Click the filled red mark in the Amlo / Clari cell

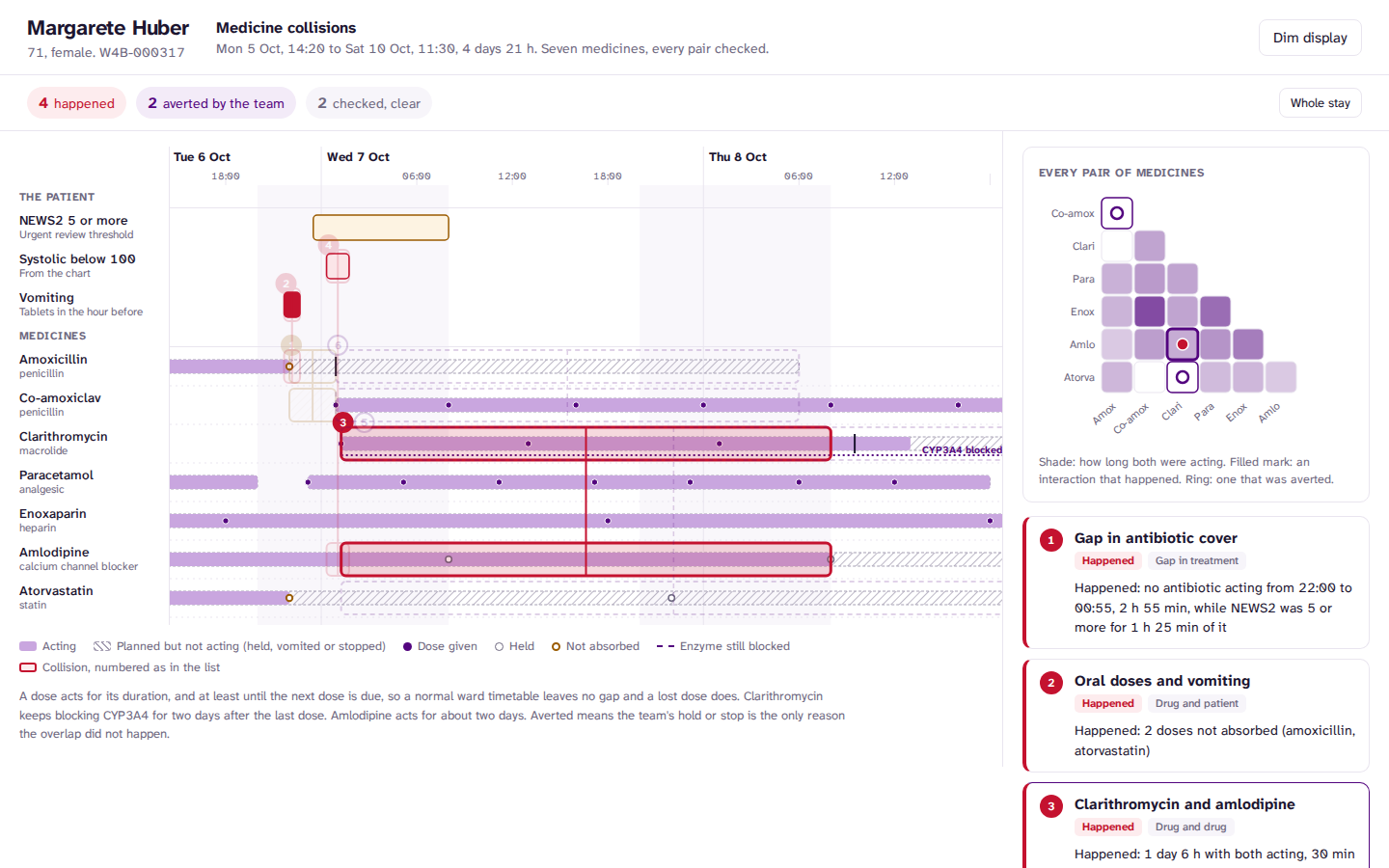pos(1183,344)
